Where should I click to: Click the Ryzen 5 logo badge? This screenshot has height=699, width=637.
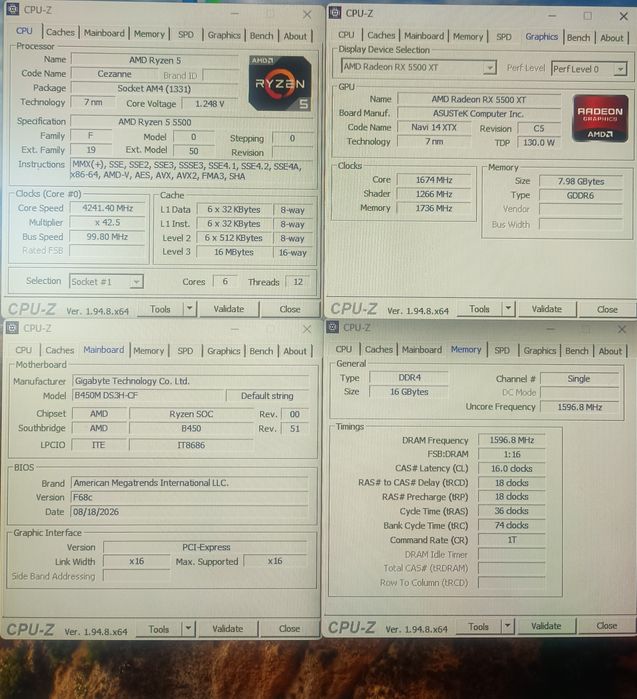pyautogui.click(x=280, y=83)
